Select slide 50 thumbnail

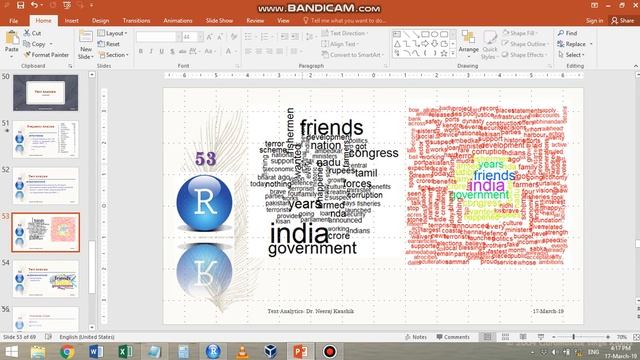point(45,93)
